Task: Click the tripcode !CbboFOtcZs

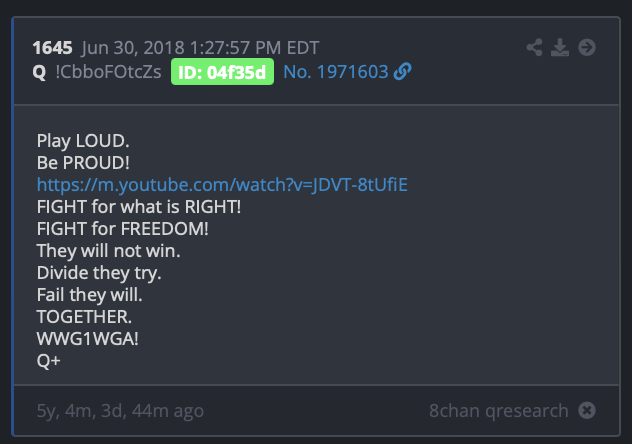Action: (108, 72)
